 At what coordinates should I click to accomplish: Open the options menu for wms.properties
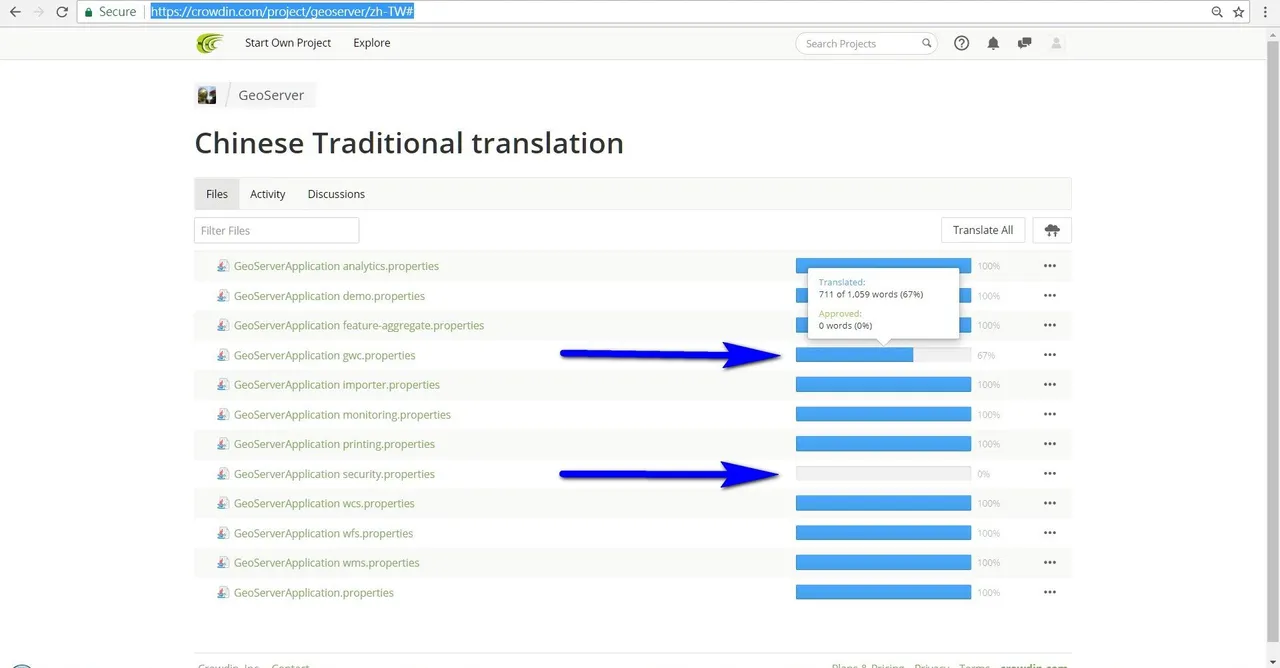[x=1050, y=562]
